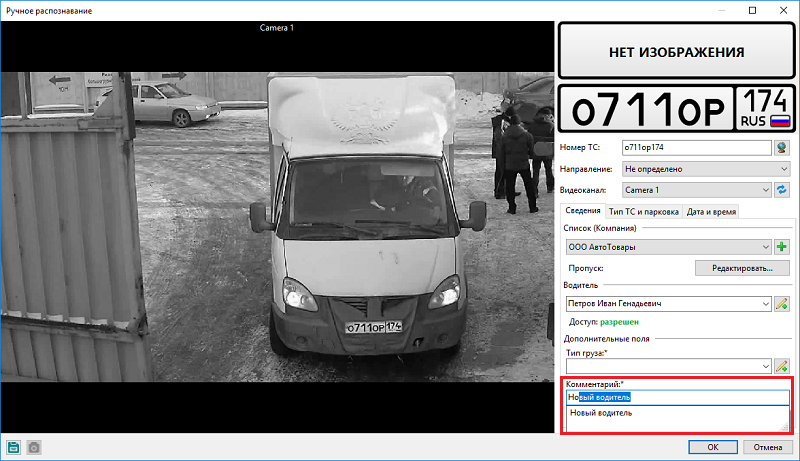800x461 pixels.
Task: Click the green plus to add company
Action: pyautogui.click(x=782, y=247)
